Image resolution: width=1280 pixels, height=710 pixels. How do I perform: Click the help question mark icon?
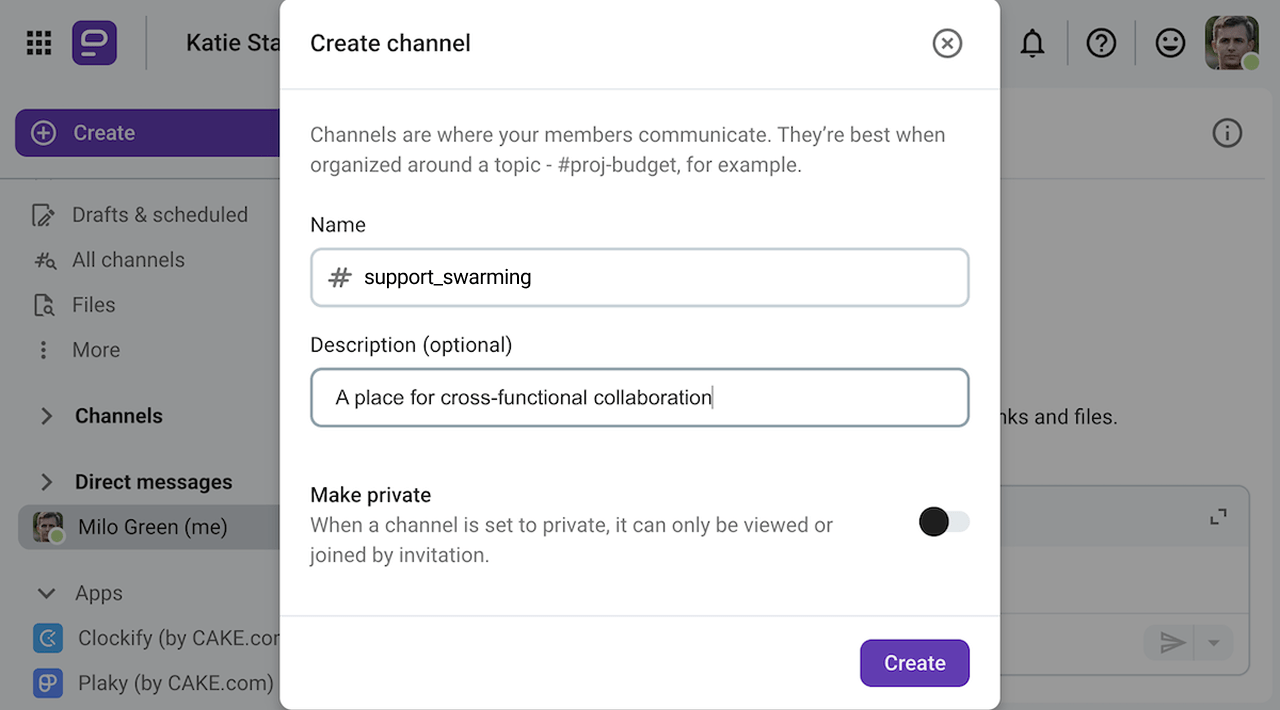click(x=1101, y=43)
